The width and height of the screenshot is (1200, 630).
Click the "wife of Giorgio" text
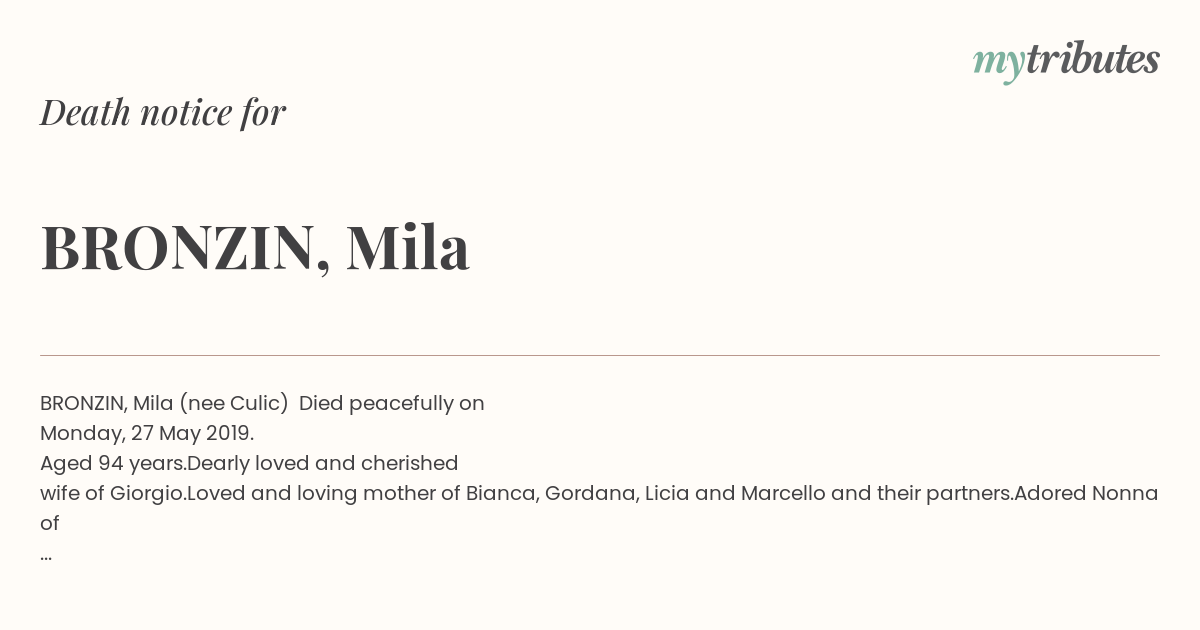[x=110, y=493]
